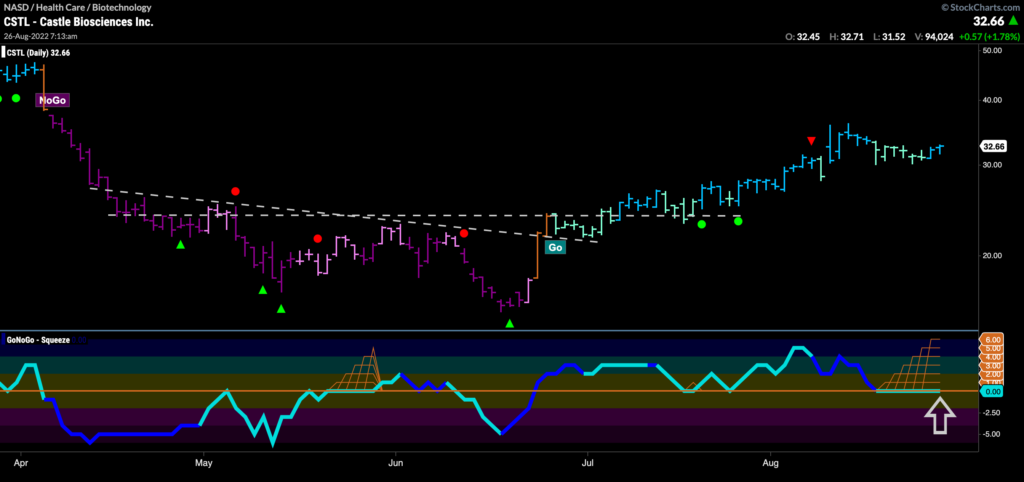Click the Jul label on time axis

tap(589, 463)
